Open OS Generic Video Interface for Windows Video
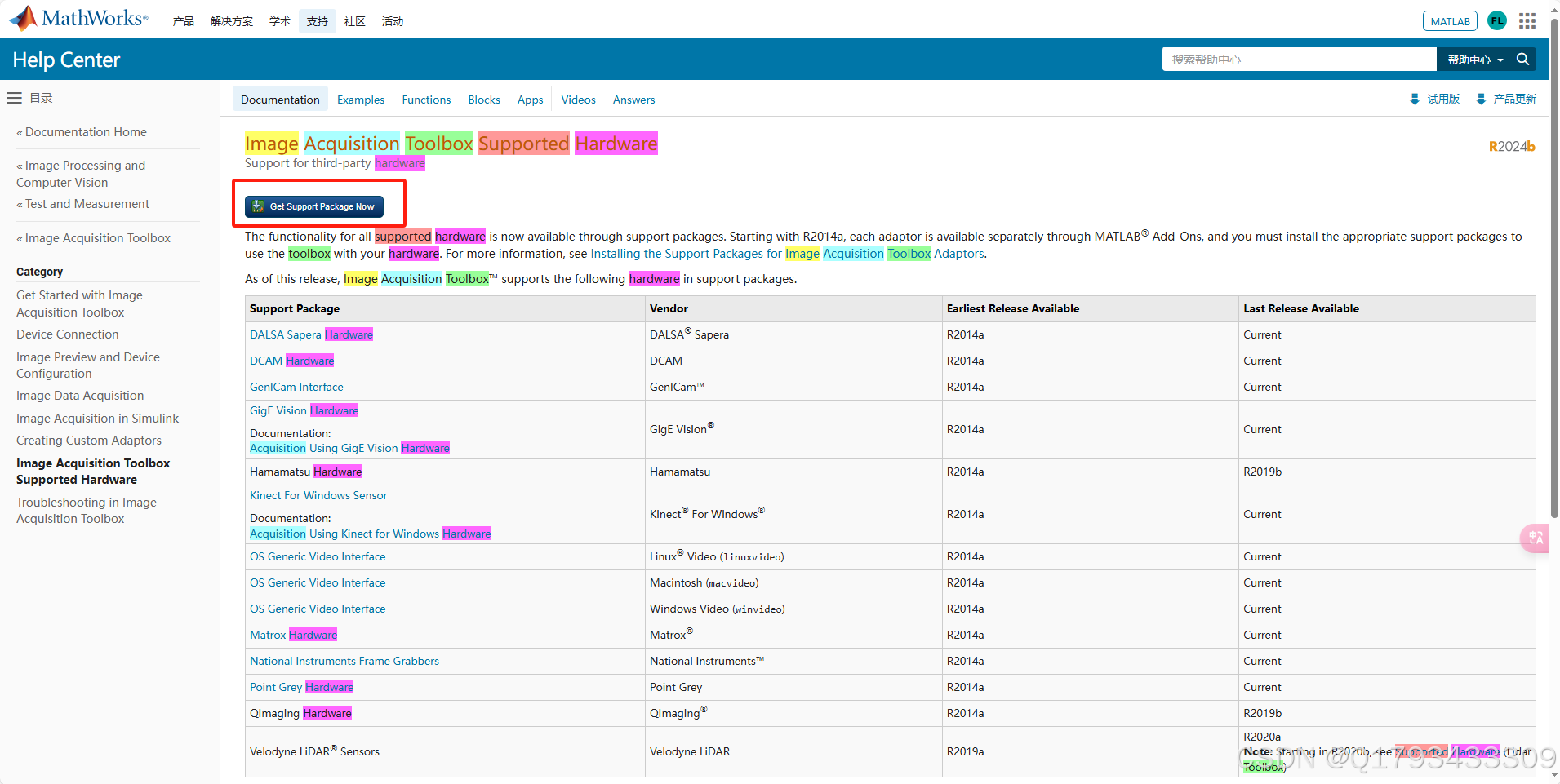Image resolution: width=1560 pixels, height=784 pixels. tap(318, 609)
